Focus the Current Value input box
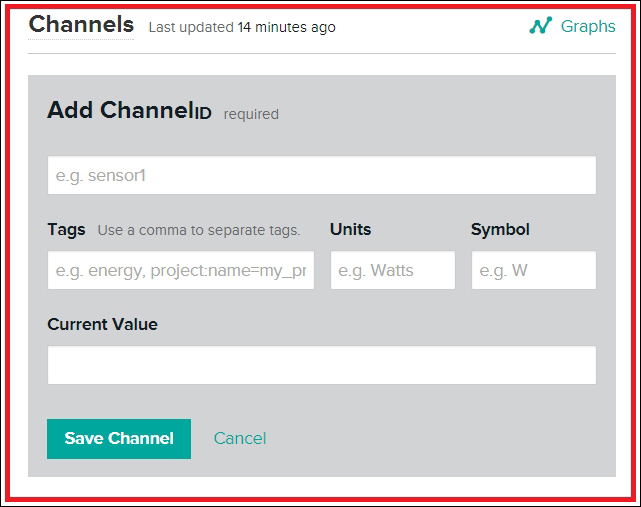Viewport: 641px width, 507px height. 322,365
